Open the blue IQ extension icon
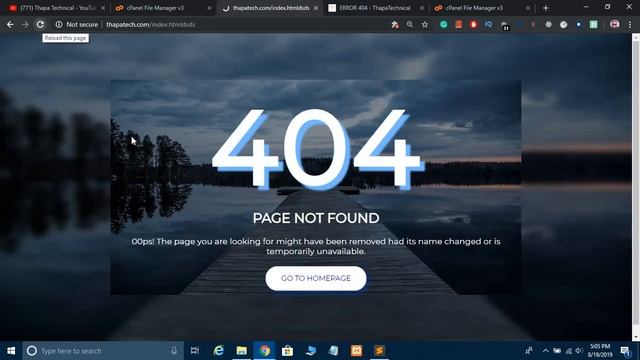This screenshot has width=640, height=360. point(489,24)
